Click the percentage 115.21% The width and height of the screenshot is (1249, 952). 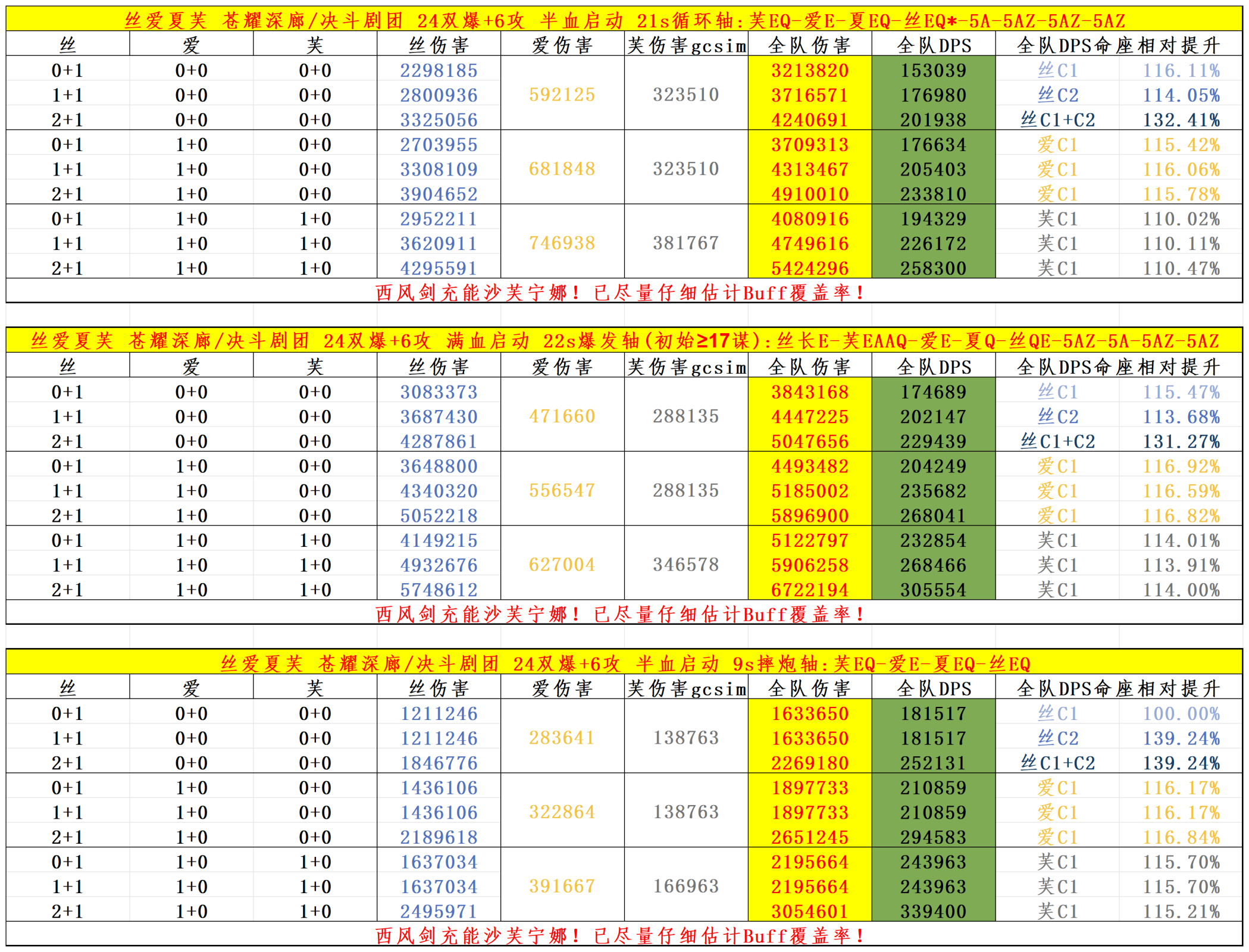1181,912
